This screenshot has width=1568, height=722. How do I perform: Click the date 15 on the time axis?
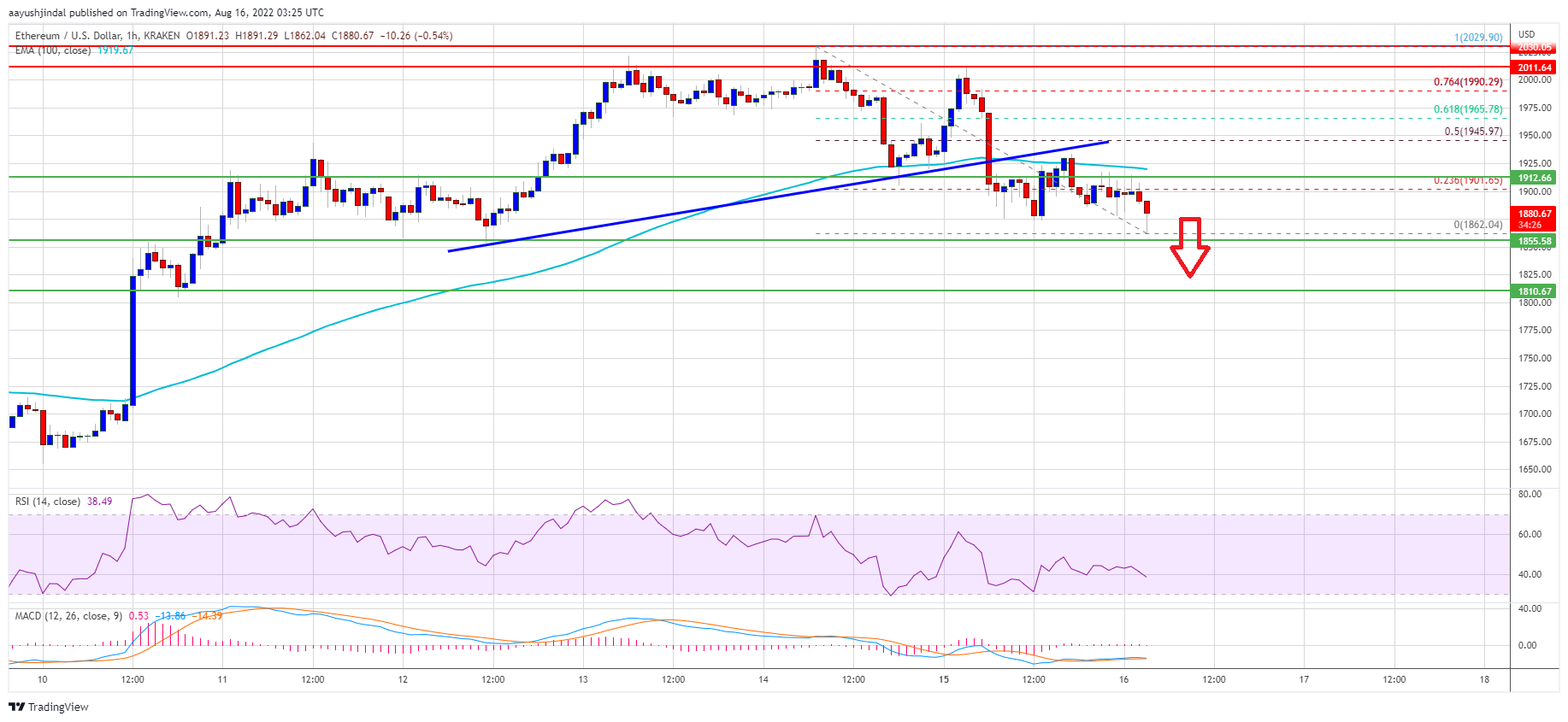pos(944,680)
